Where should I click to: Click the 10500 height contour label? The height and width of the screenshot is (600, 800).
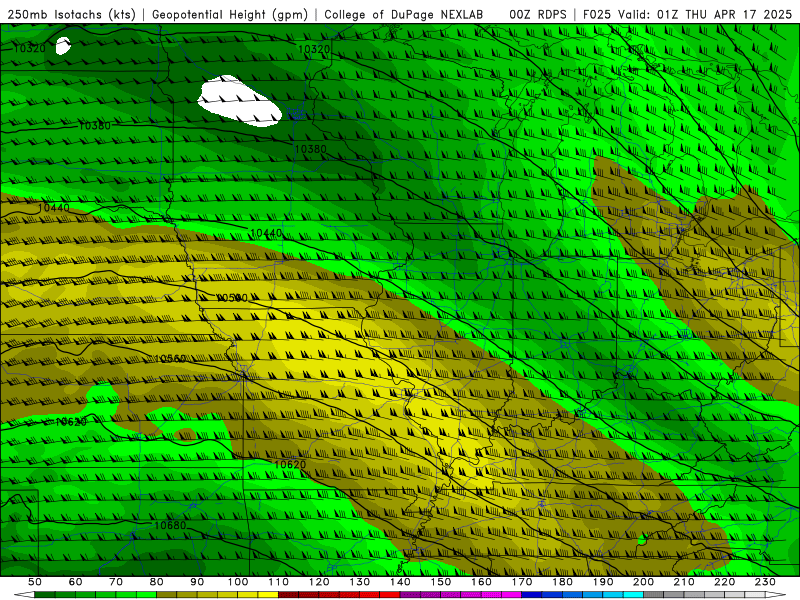click(x=232, y=298)
